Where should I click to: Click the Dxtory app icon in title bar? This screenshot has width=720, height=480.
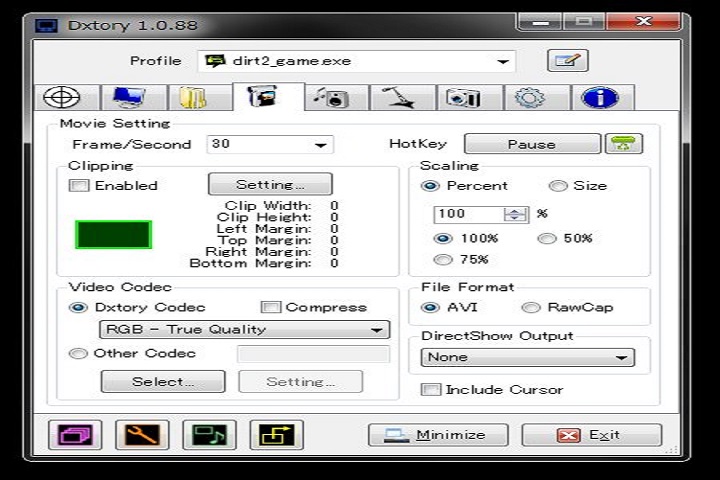pos(46,25)
